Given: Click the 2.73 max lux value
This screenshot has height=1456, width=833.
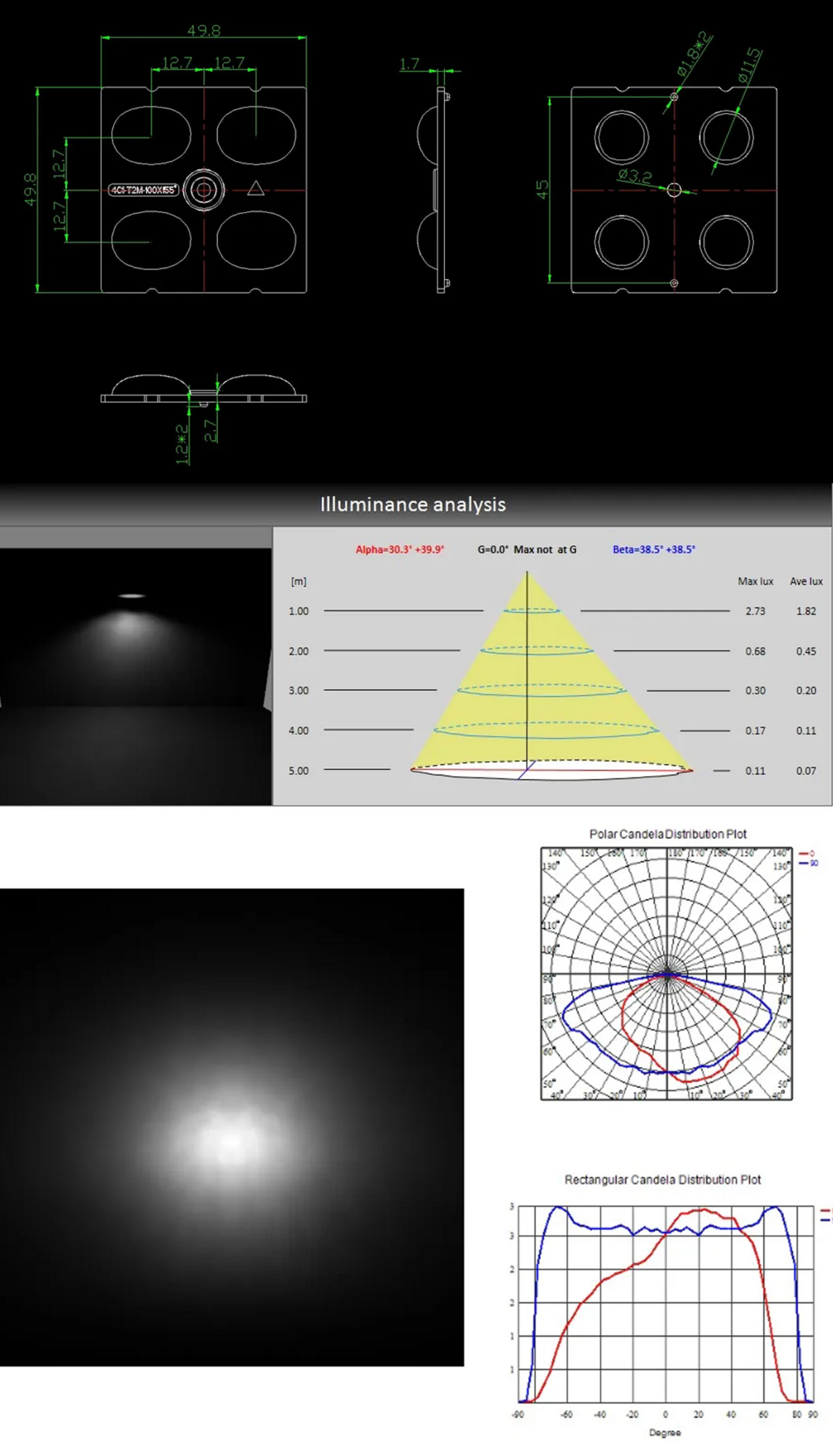Looking at the screenshot, I should (755, 611).
